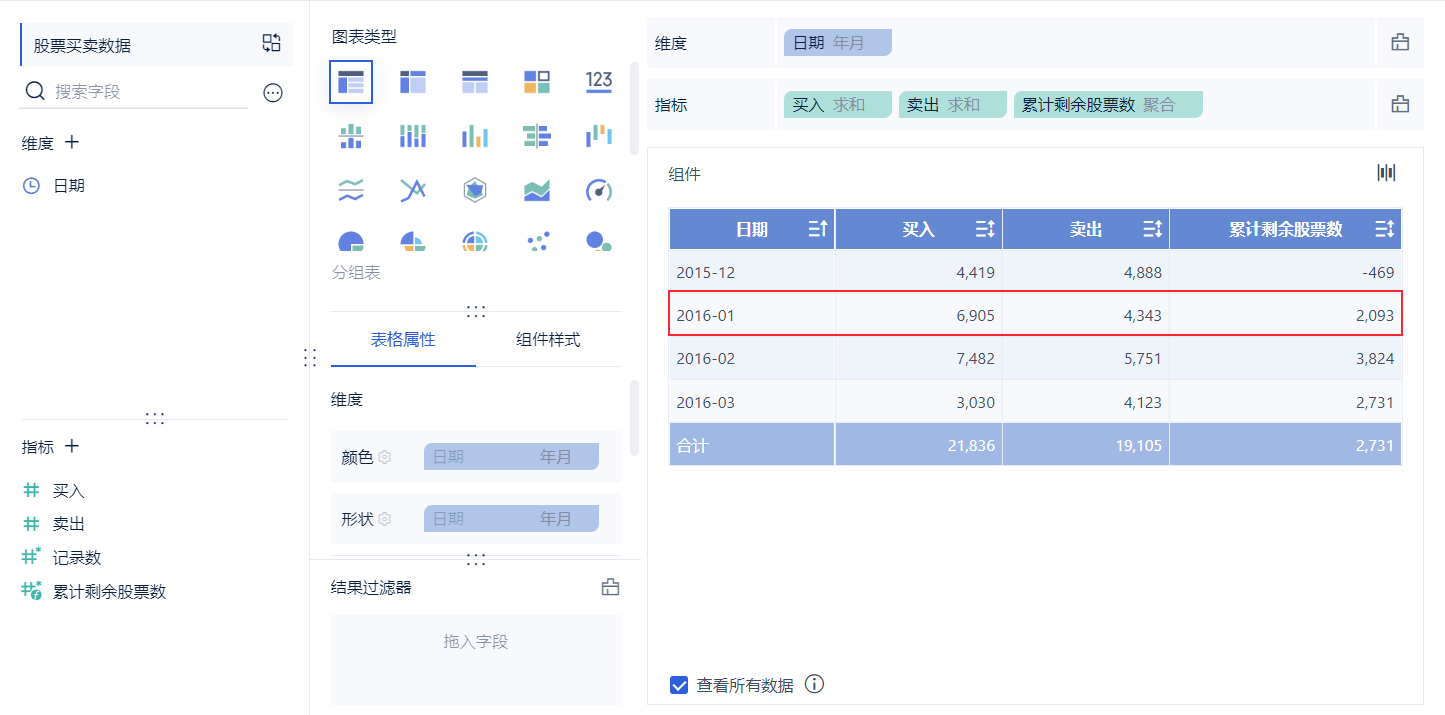Select the area chart icon
1445x715 pixels.
(537, 190)
